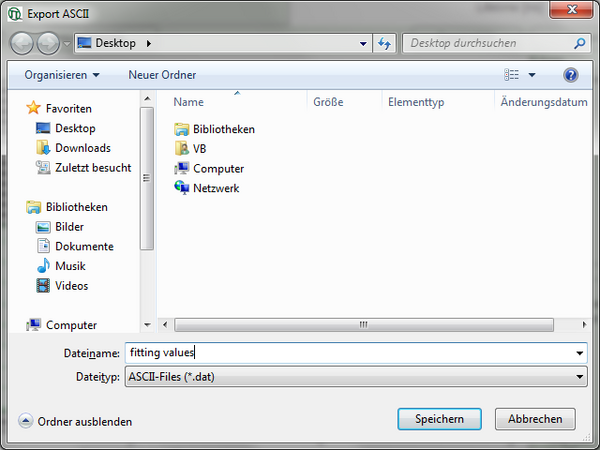Viewport: 600px width, 450px height.
Task: Open Downloads in the Favoriten sidebar
Action: (82, 148)
